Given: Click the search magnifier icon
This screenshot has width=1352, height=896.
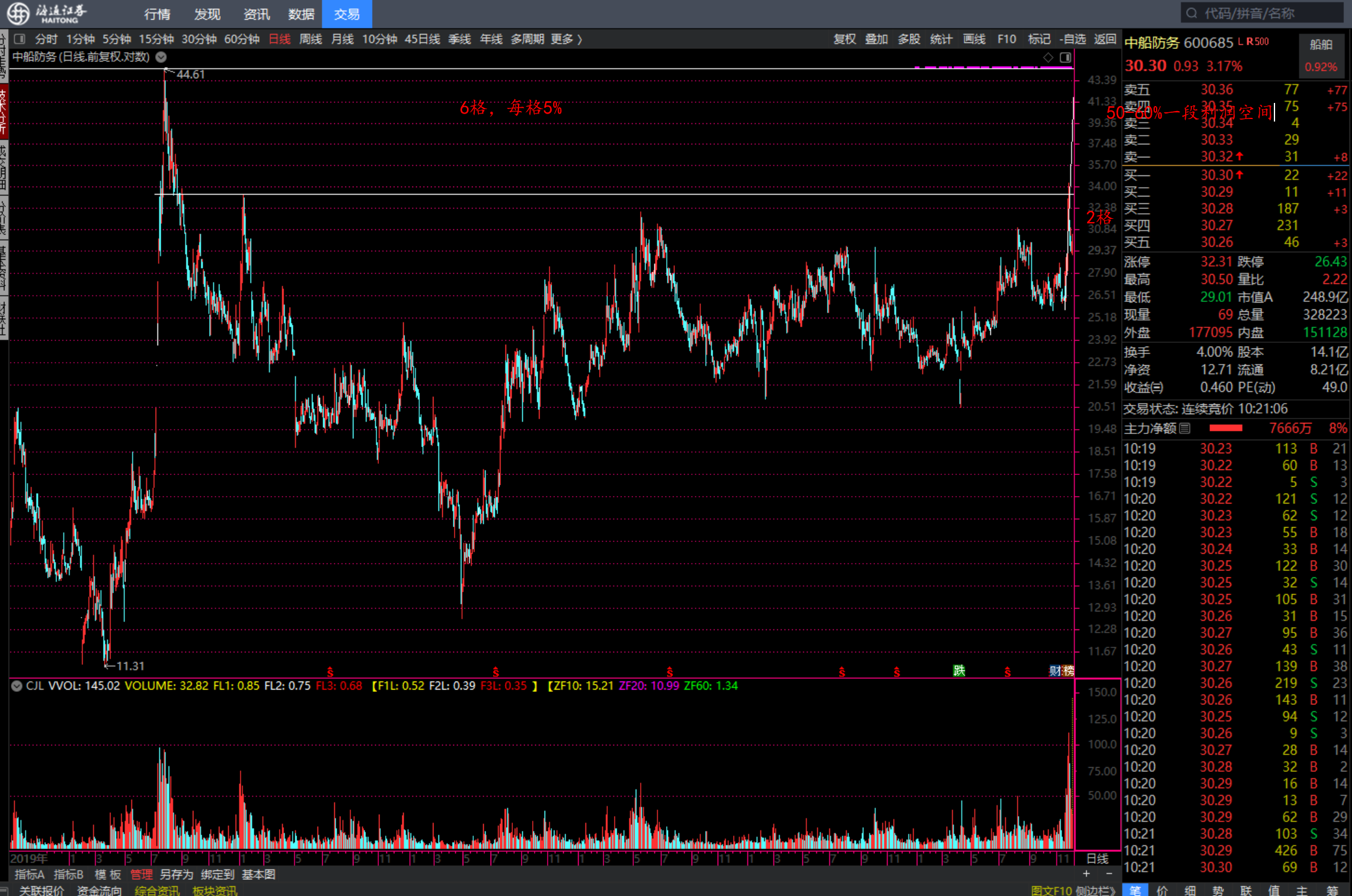Looking at the screenshot, I should 1191,13.
